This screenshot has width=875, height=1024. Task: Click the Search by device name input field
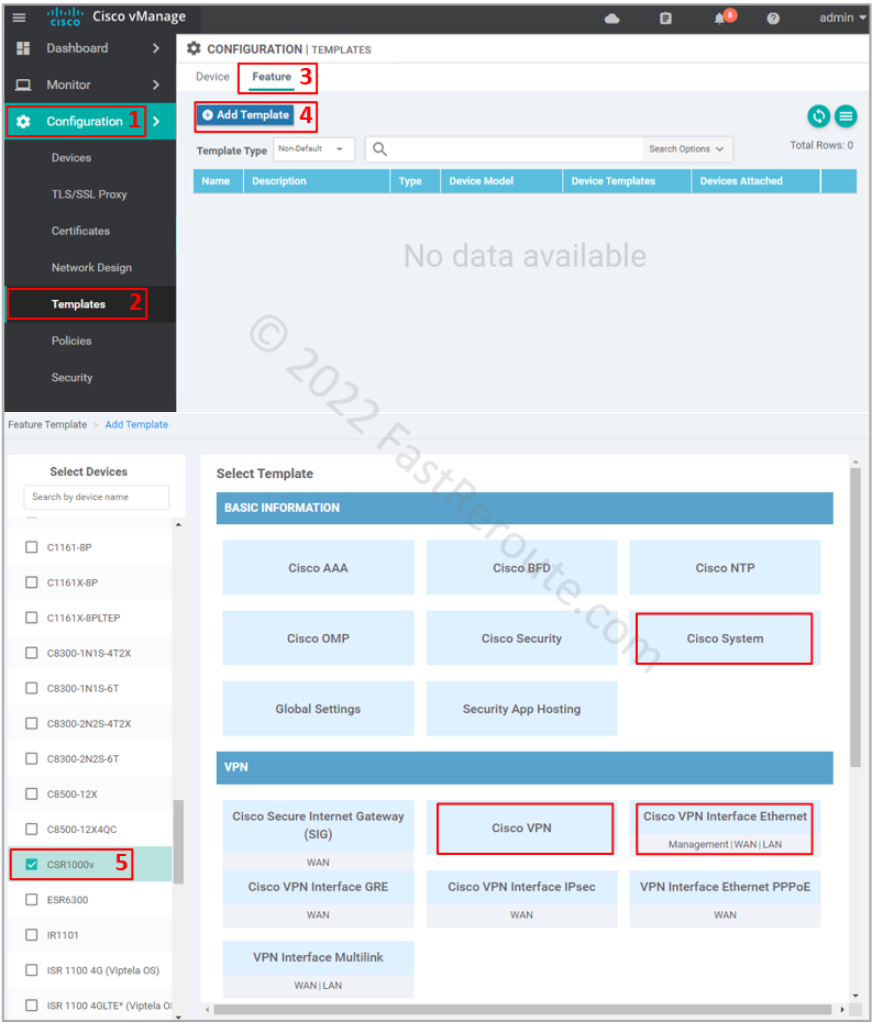click(96, 497)
